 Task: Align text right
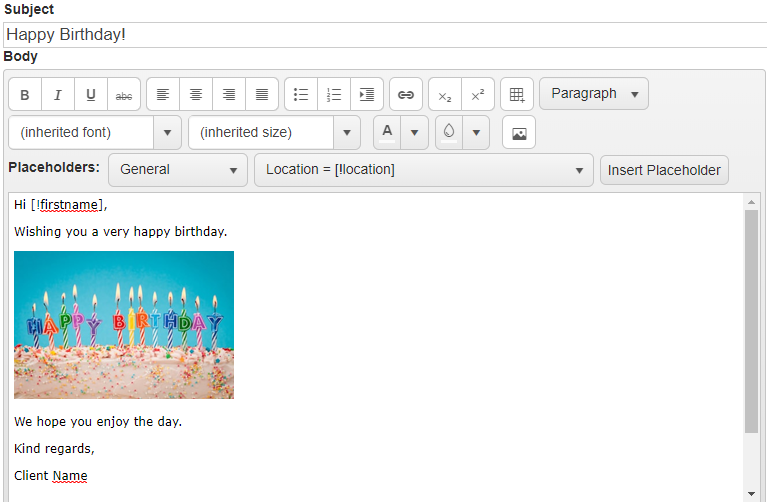coord(229,94)
